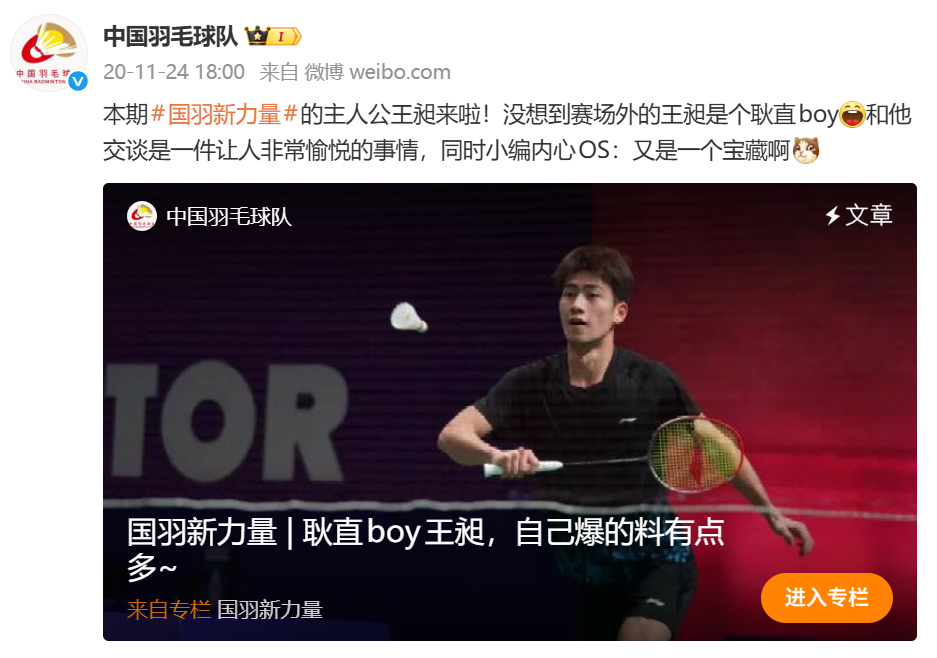The width and height of the screenshot is (937, 658).
Task: Click the orange 进入专栏 button
Action: coord(826,597)
